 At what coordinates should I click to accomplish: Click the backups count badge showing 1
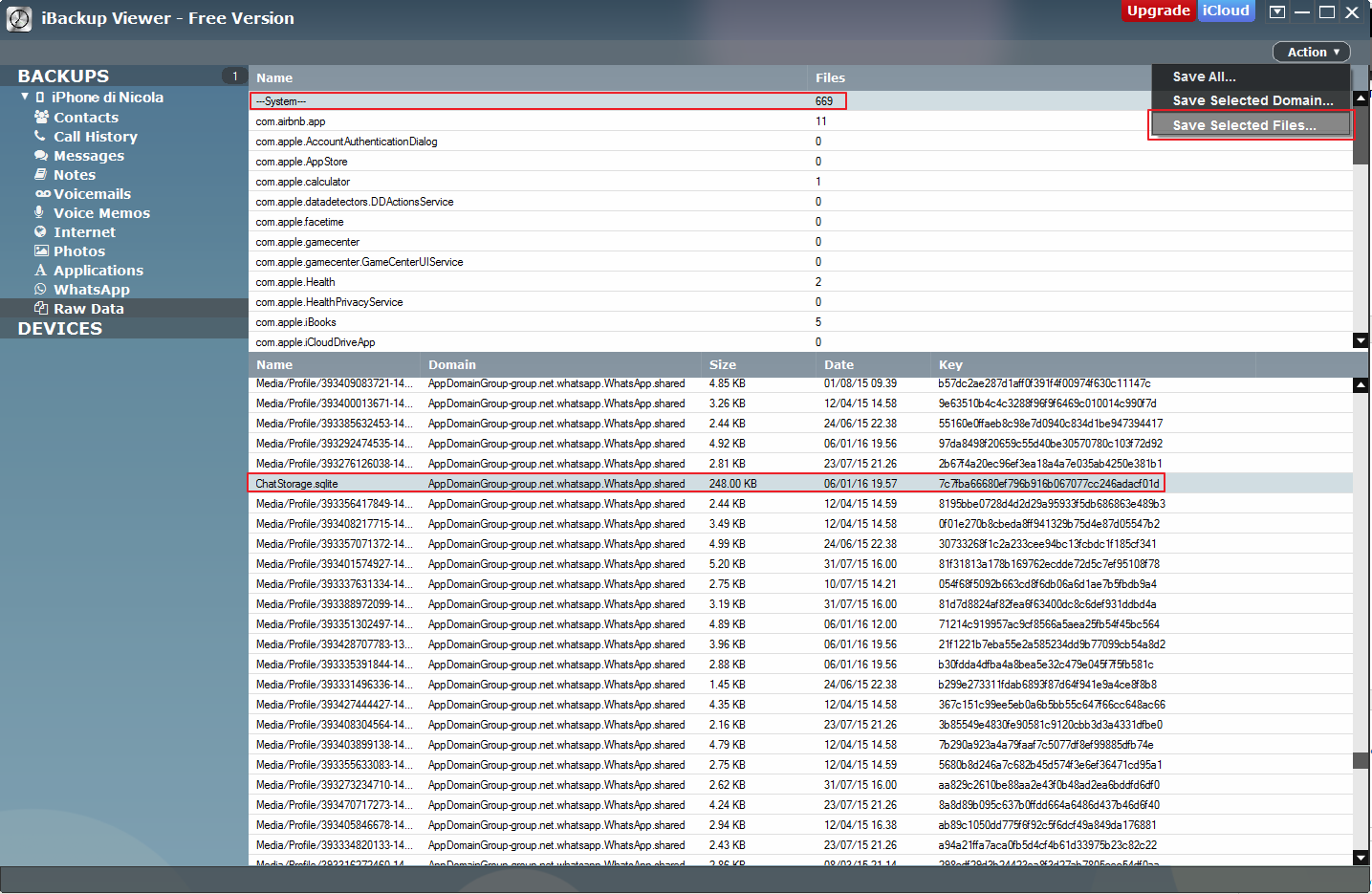(234, 76)
